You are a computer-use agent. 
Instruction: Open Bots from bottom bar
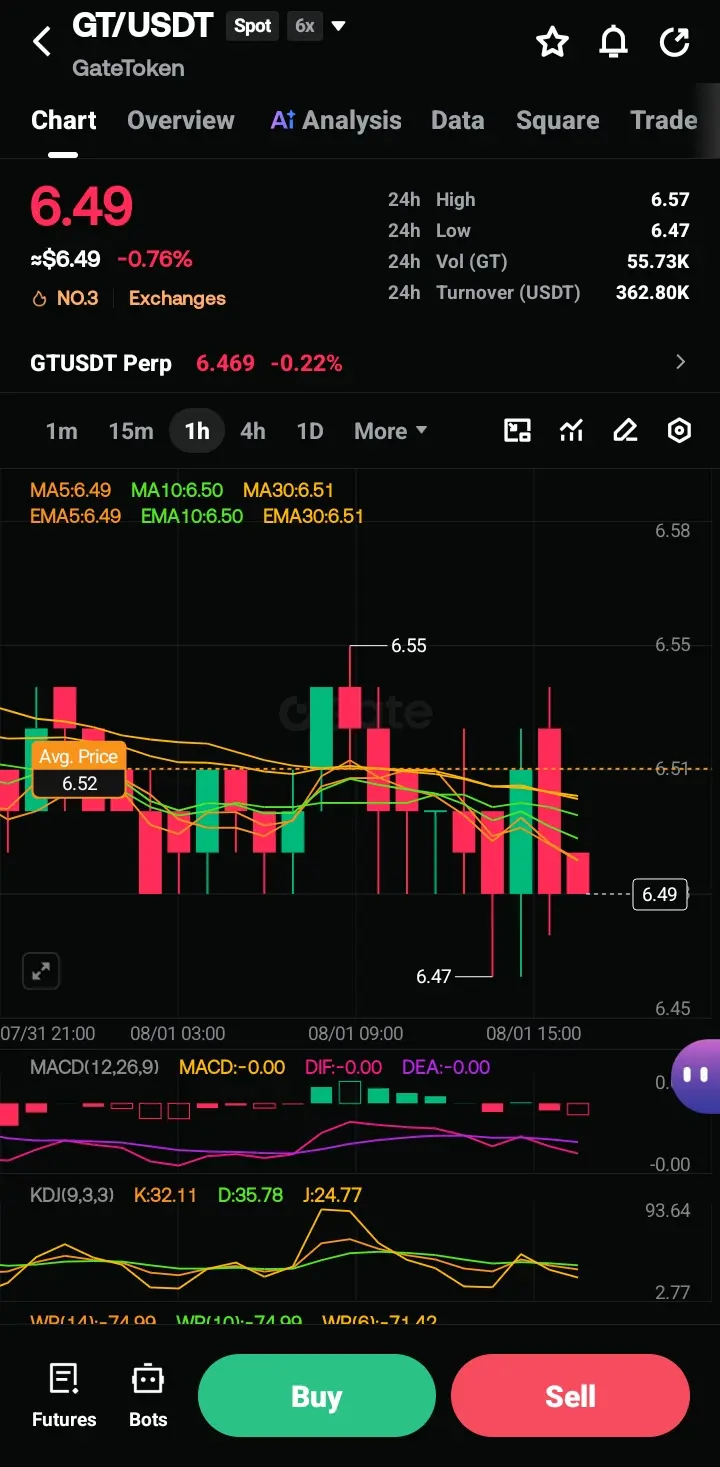point(148,1396)
